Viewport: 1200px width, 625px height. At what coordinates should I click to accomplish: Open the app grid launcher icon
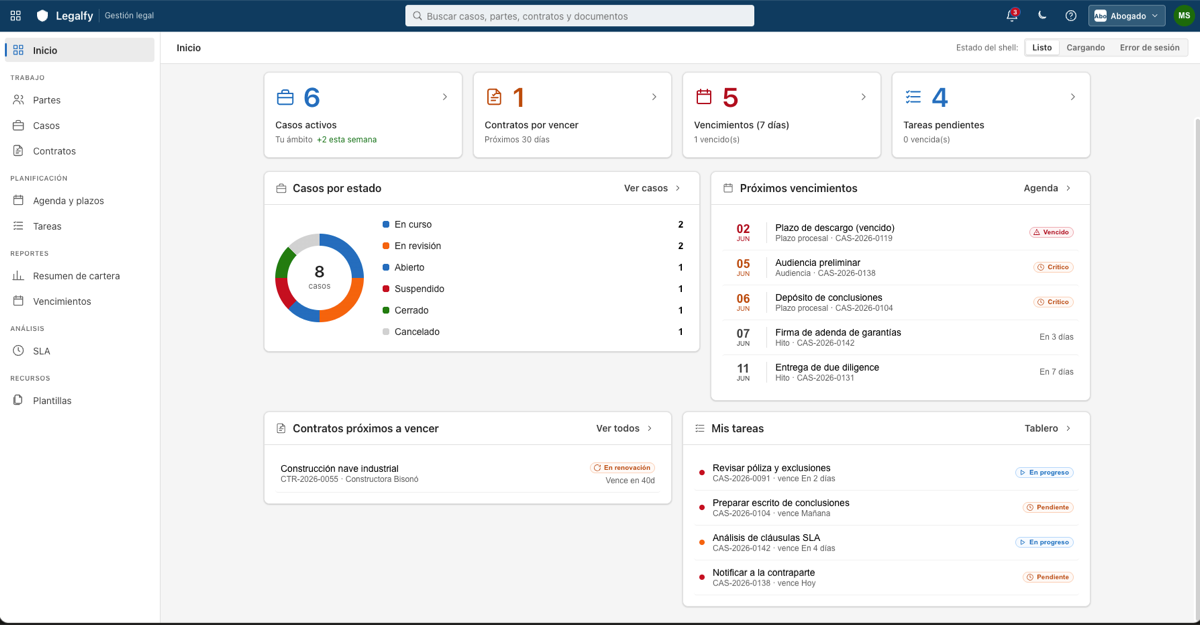(15, 16)
